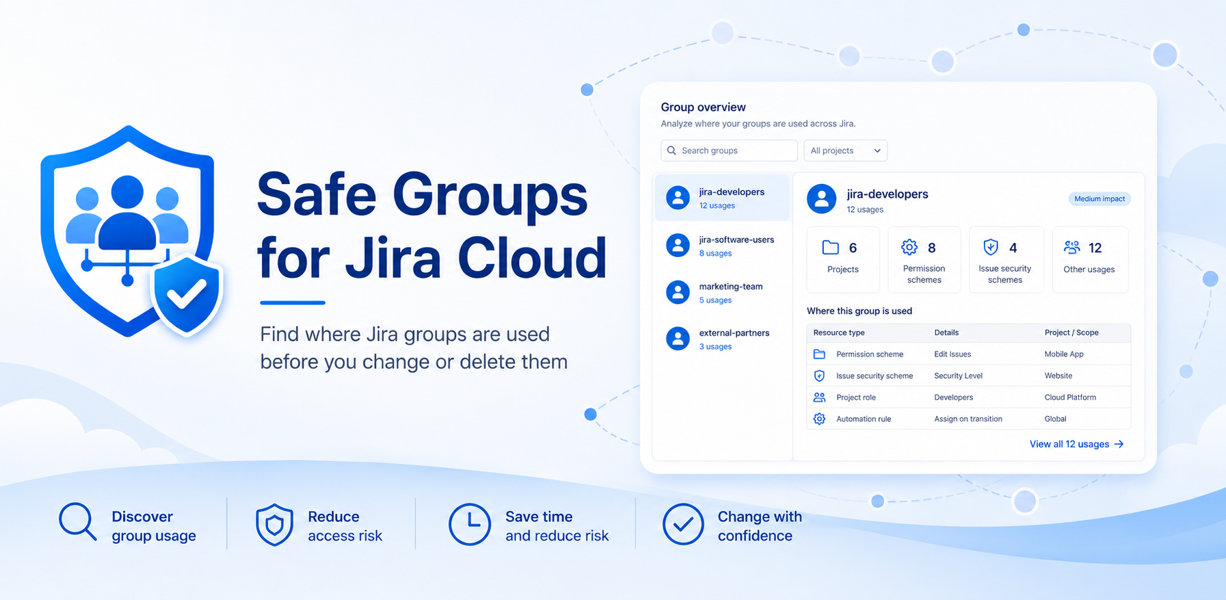Select jira-developers in the group list
Screen dimensions: 1226x600
[722, 198]
